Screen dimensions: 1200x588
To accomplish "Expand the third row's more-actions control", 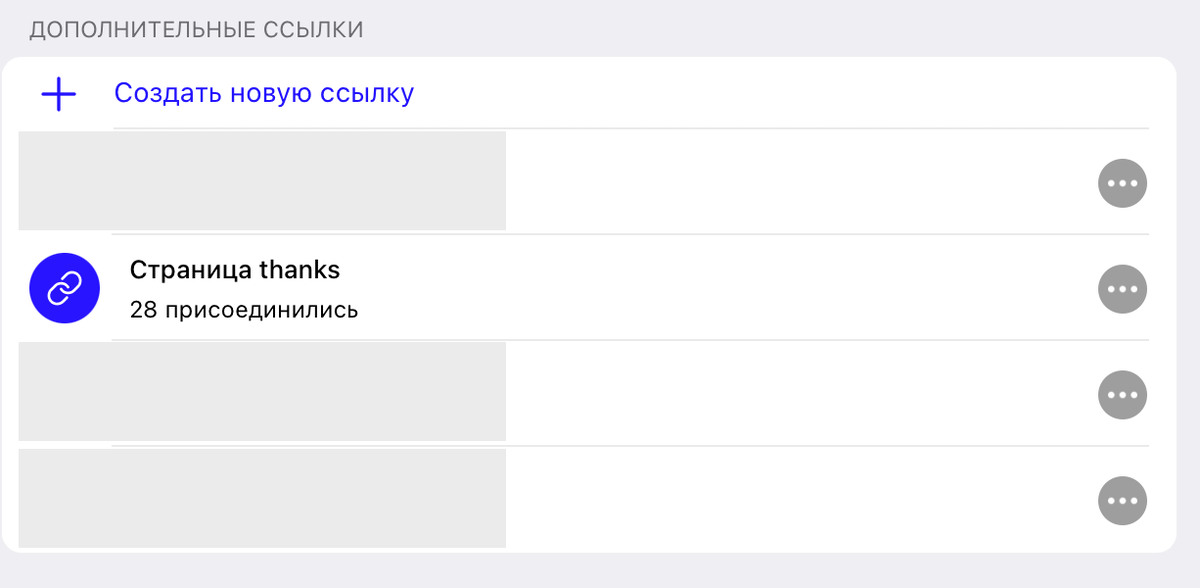I will pos(1122,395).
